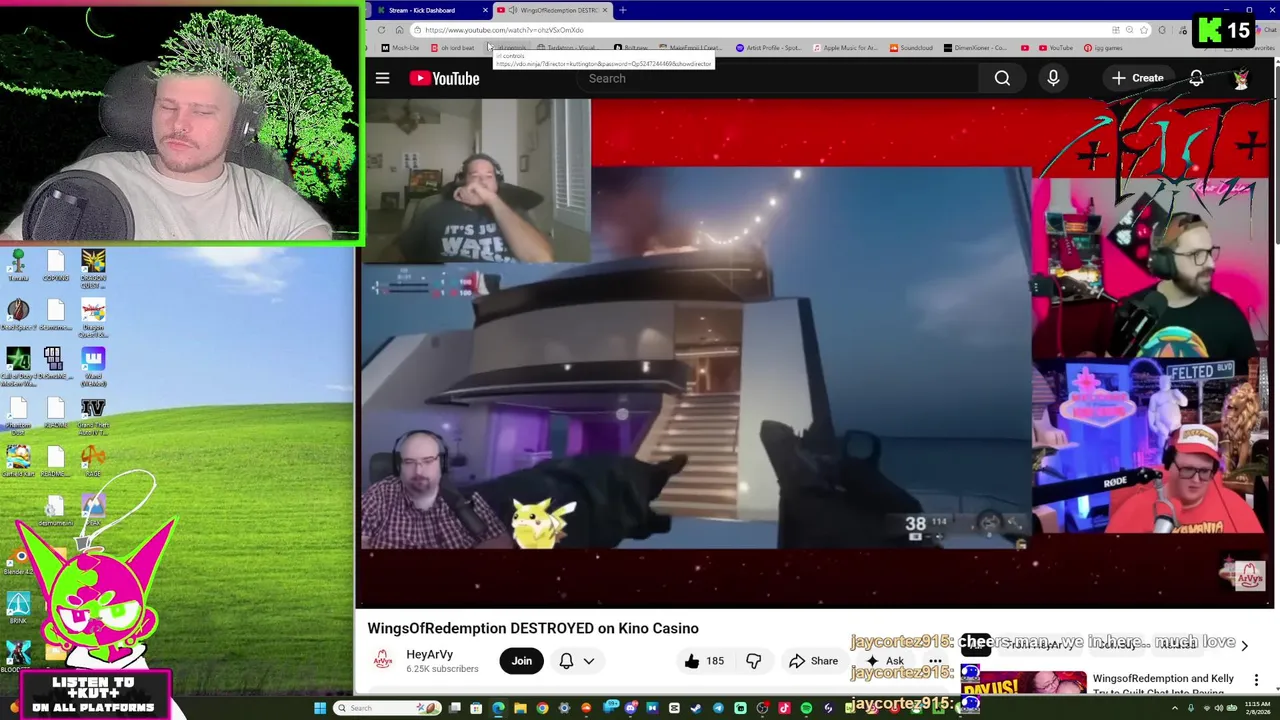Viewport: 1280px width, 720px height.
Task: Open the Mosh-Lite bookmark
Action: (400, 48)
